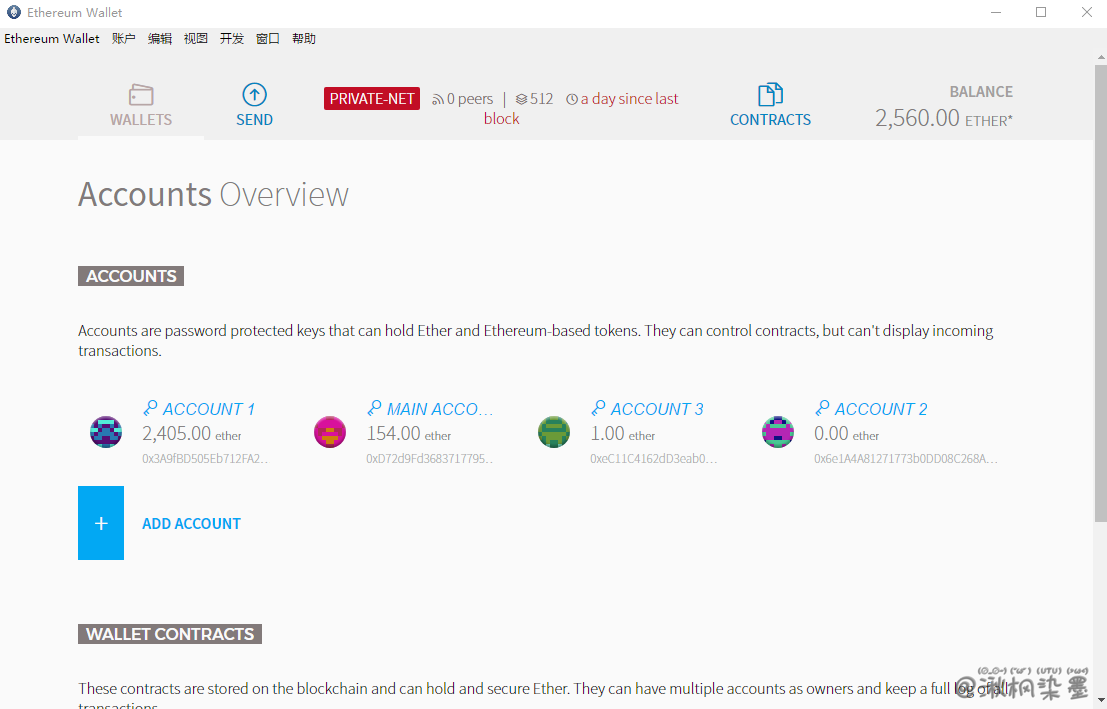Image resolution: width=1107 pixels, height=709 pixels.
Task: Open the Contracts documents icon
Action: click(x=770, y=95)
